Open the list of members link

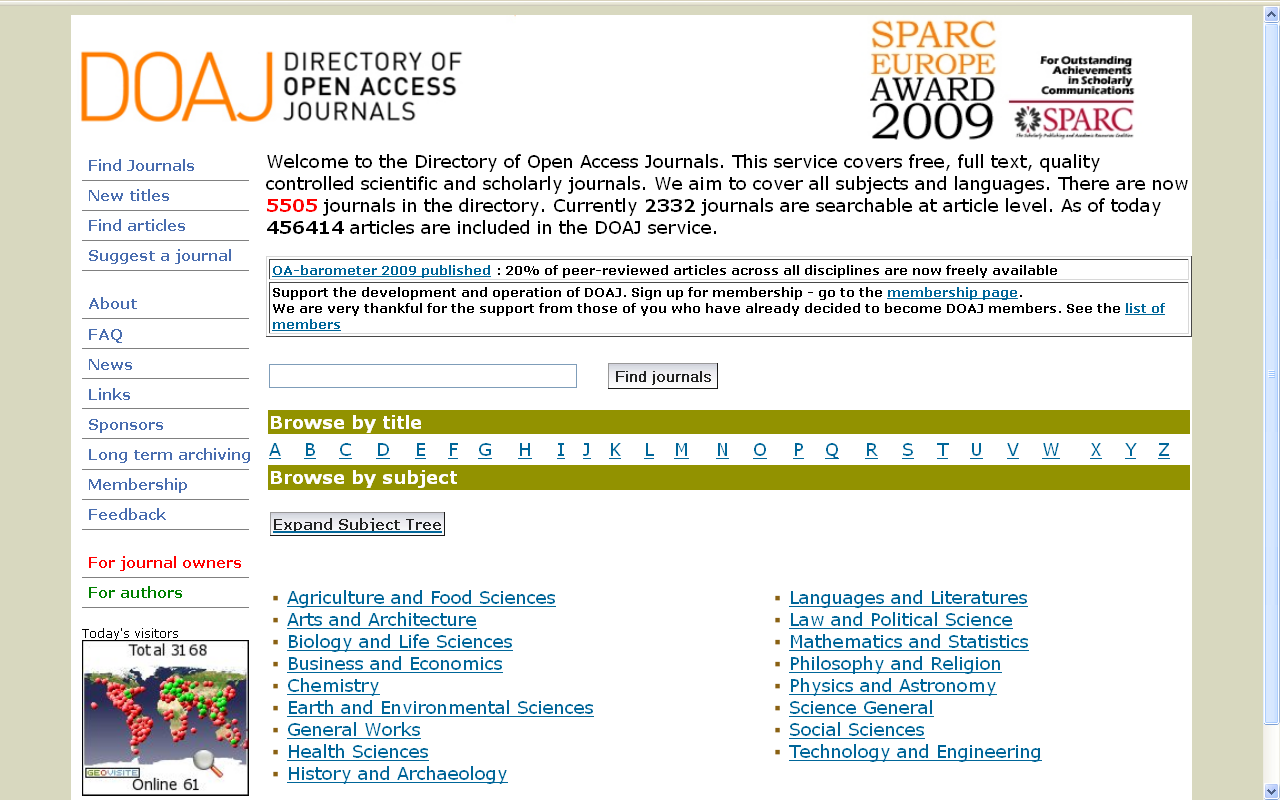[x=1145, y=309]
